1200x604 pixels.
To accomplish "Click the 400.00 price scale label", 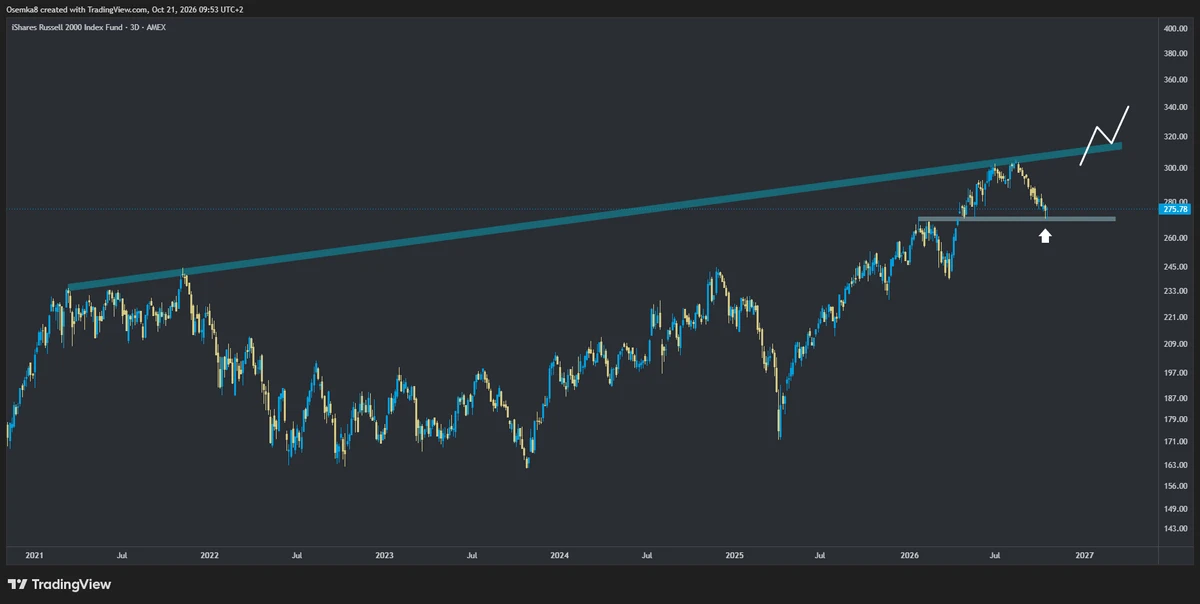I will [1175, 29].
